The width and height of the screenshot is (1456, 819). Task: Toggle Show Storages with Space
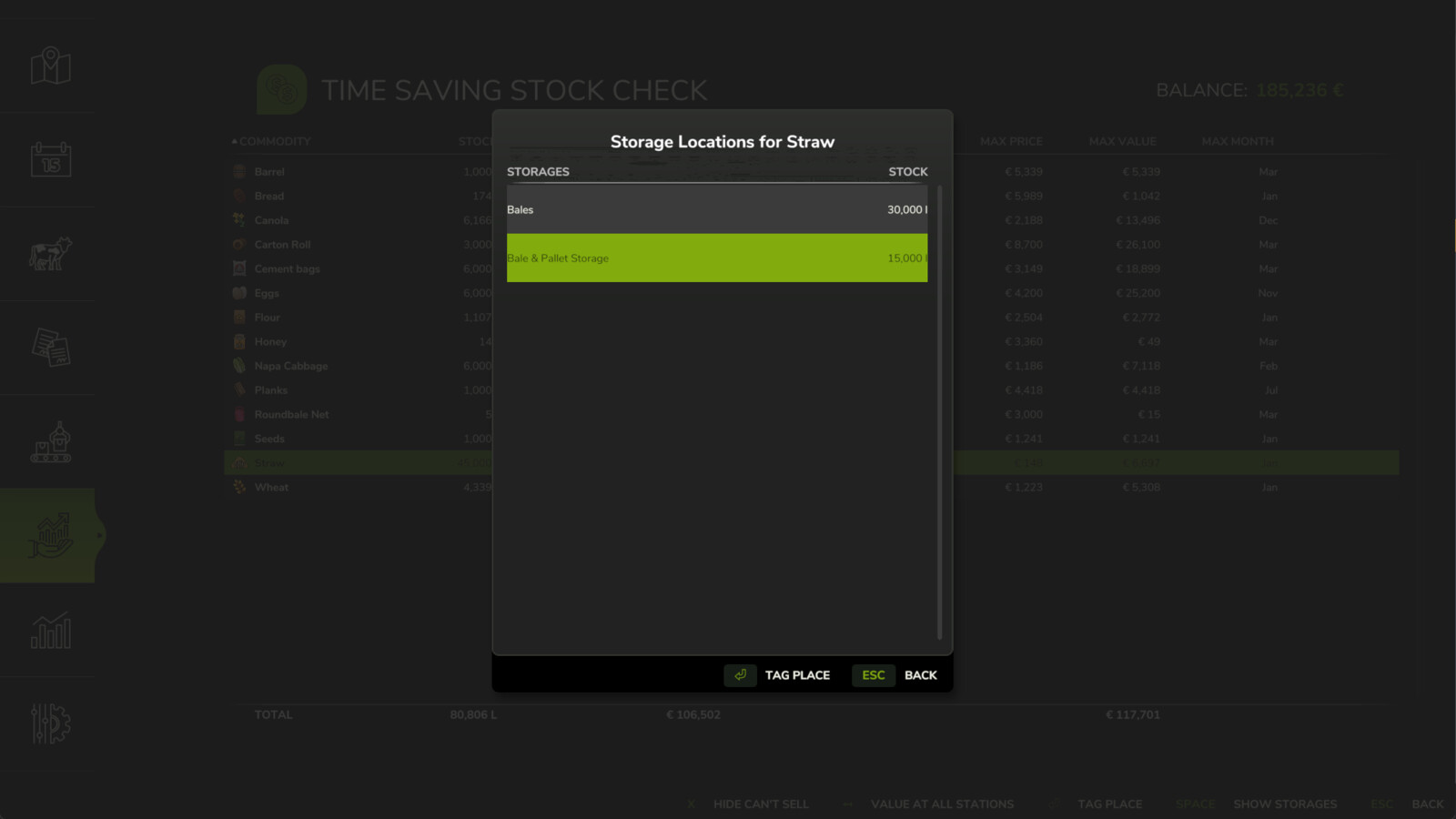pos(1285,804)
